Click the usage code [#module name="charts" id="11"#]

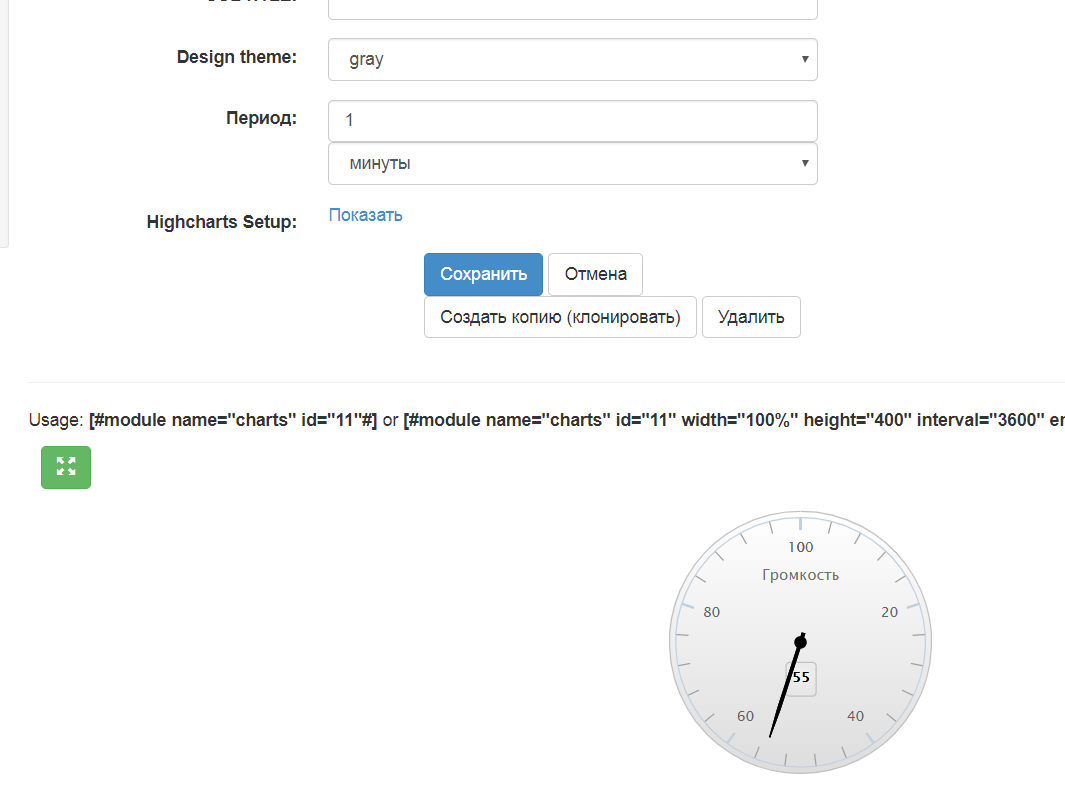click(232, 420)
